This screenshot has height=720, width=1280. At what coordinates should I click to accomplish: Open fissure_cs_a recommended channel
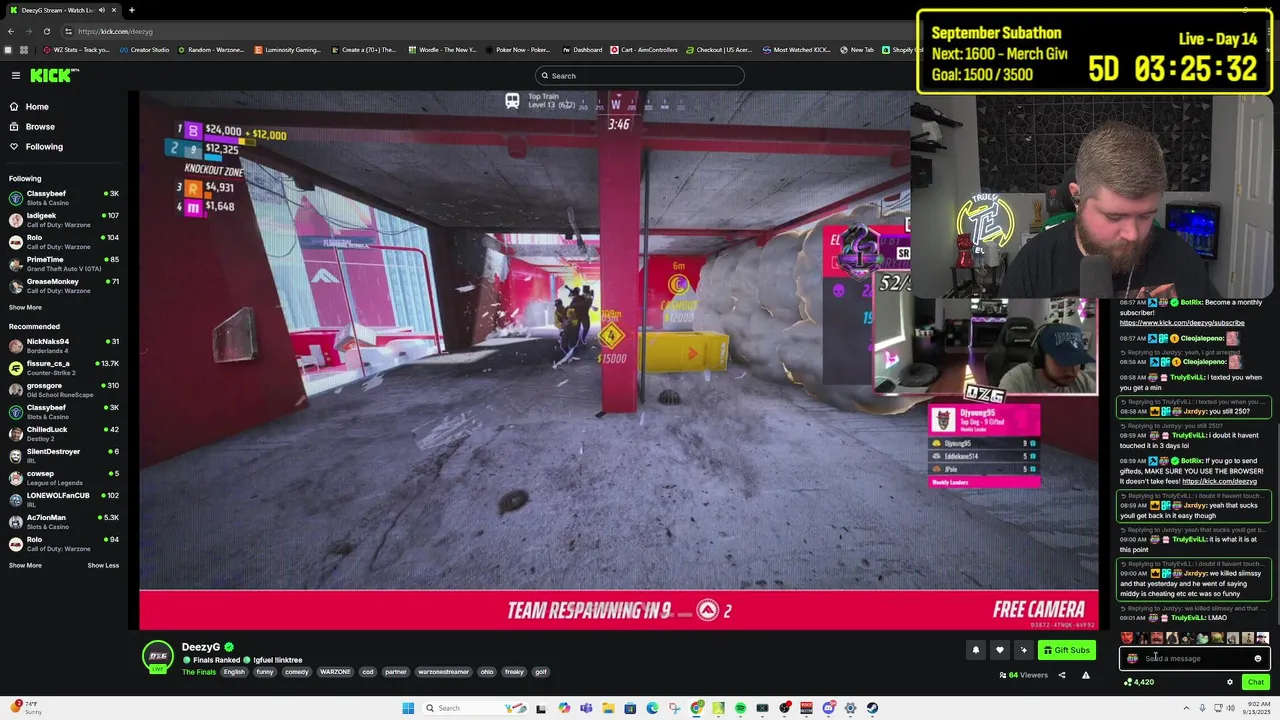tap(64, 367)
